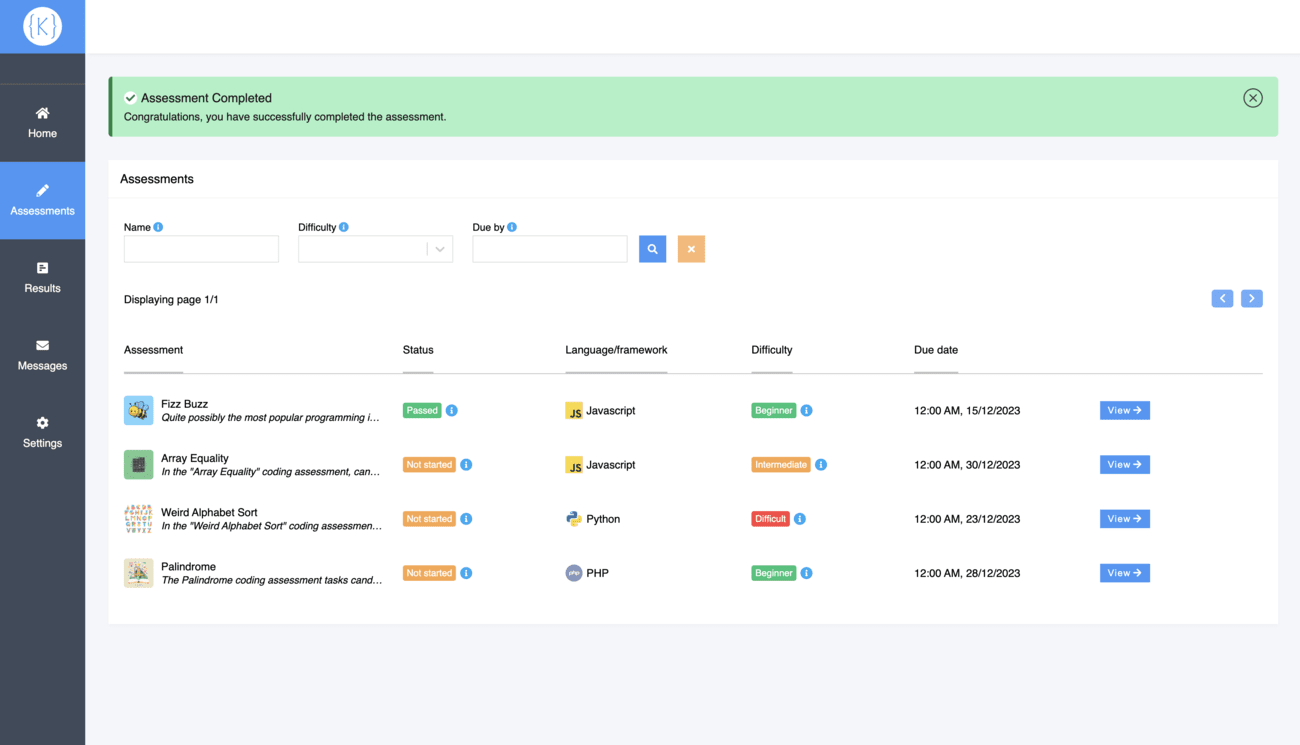Click Palindrome status info icon
The height and width of the screenshot is (745, 1300).
466,573
